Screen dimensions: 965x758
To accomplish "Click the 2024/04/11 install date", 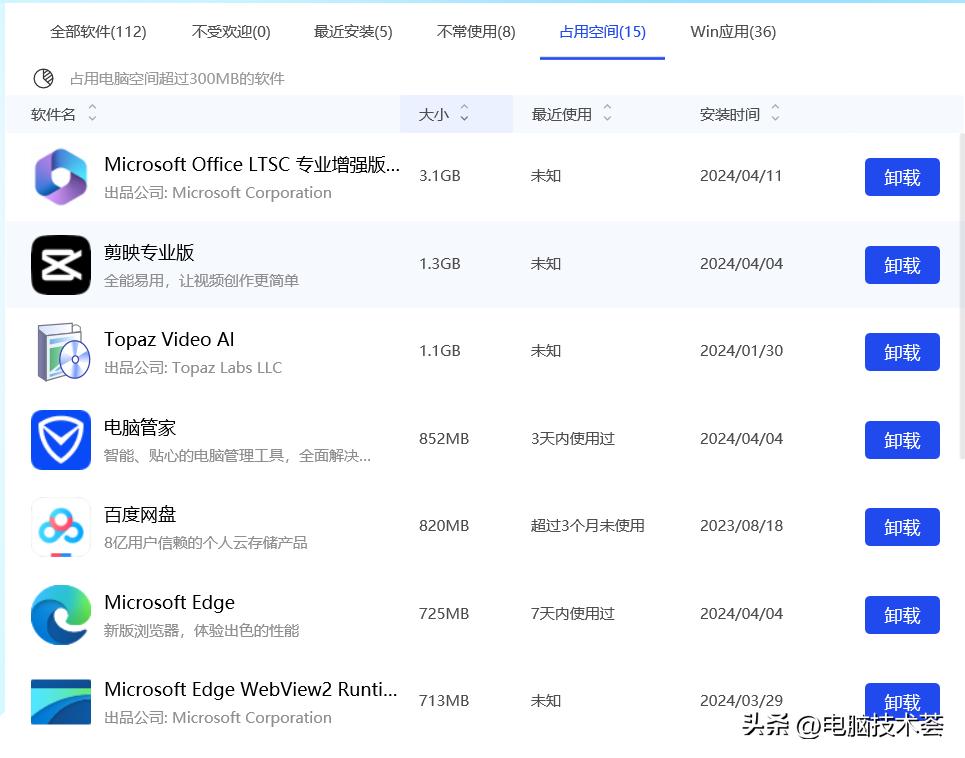I will [x=741, y=176].
